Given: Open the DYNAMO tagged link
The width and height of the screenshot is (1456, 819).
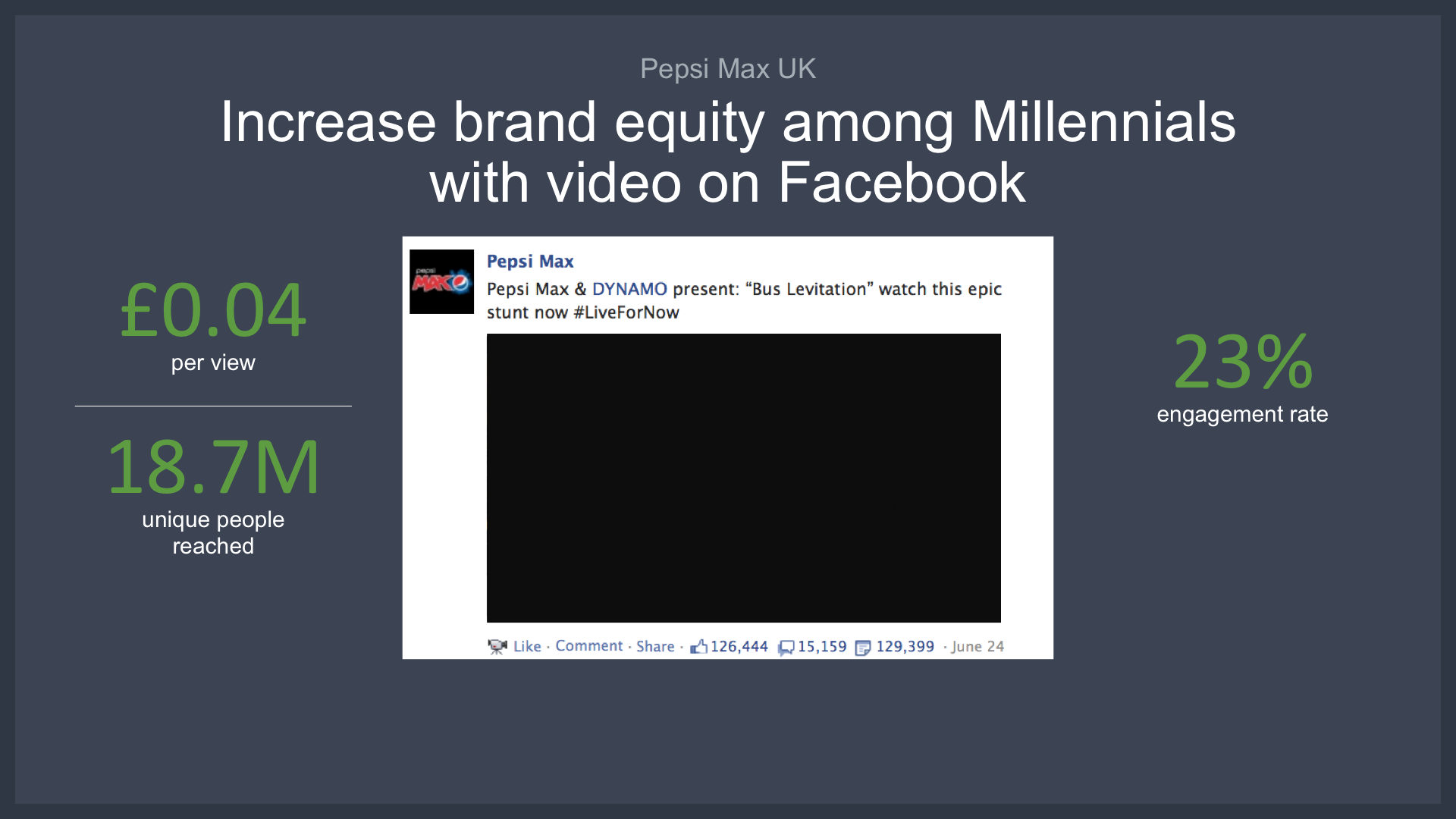Looking at the screenshot, I should click(x=629, y=289).
